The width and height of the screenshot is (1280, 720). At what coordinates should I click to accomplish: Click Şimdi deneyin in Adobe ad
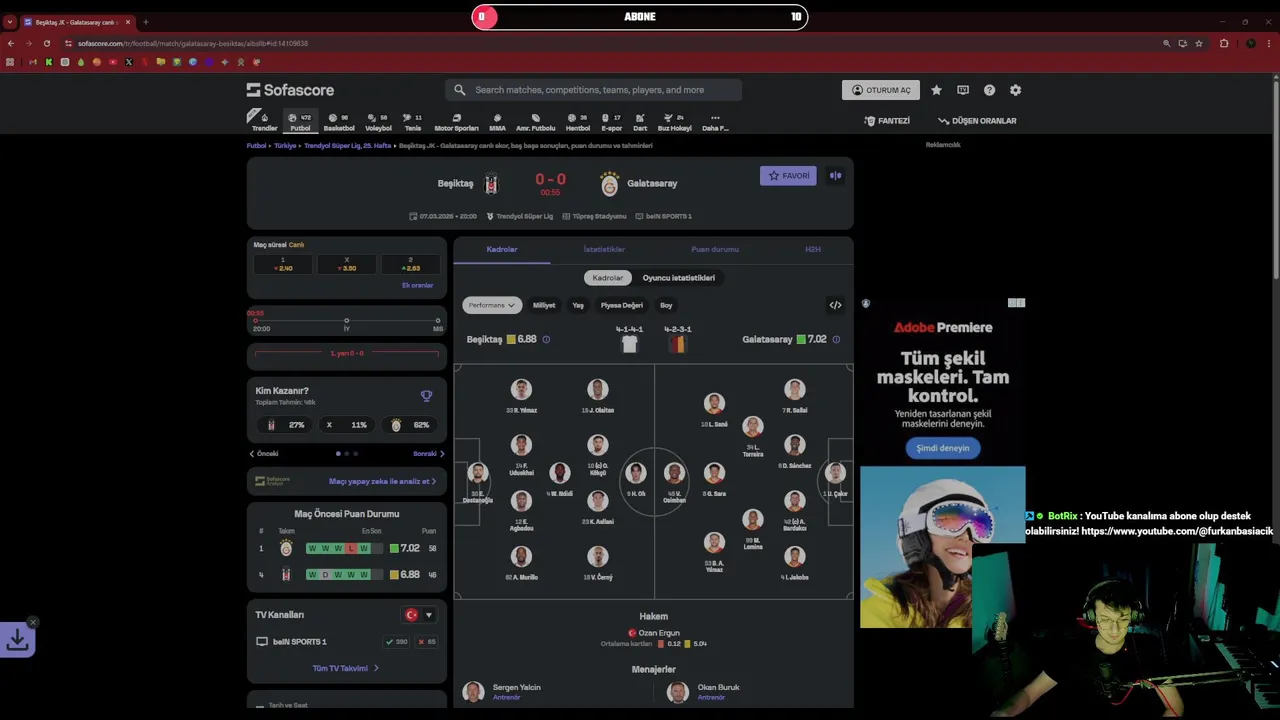point(943,448)
